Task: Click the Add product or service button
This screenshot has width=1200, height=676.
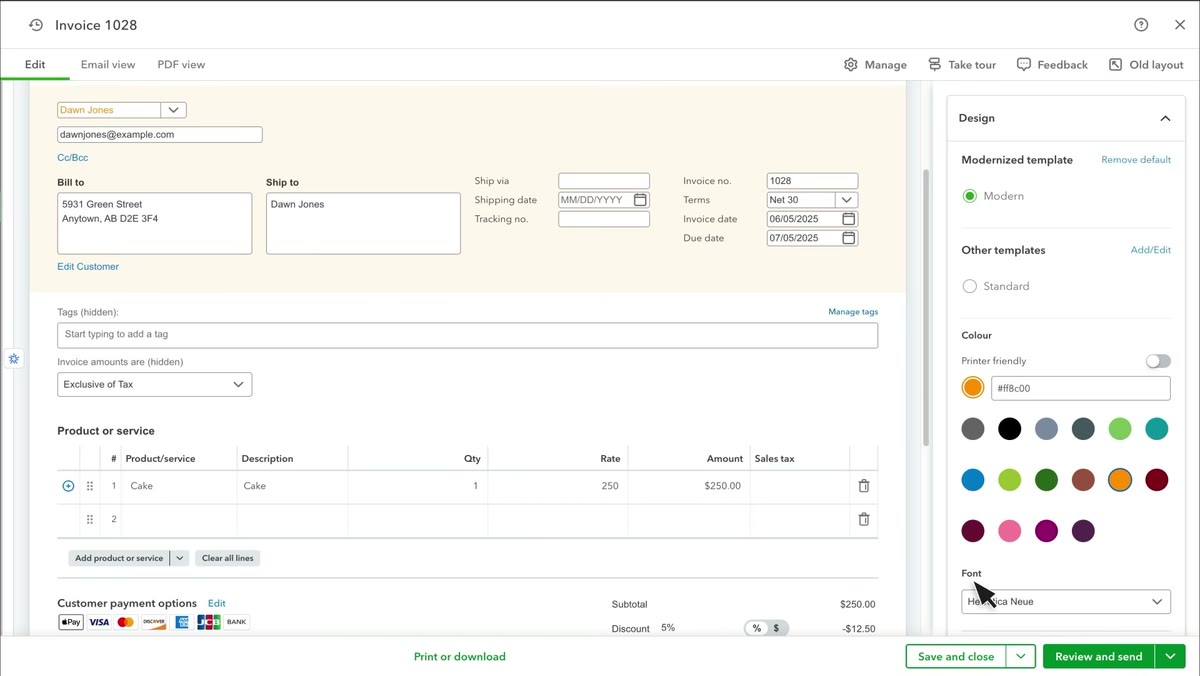Action: (119, 558)
